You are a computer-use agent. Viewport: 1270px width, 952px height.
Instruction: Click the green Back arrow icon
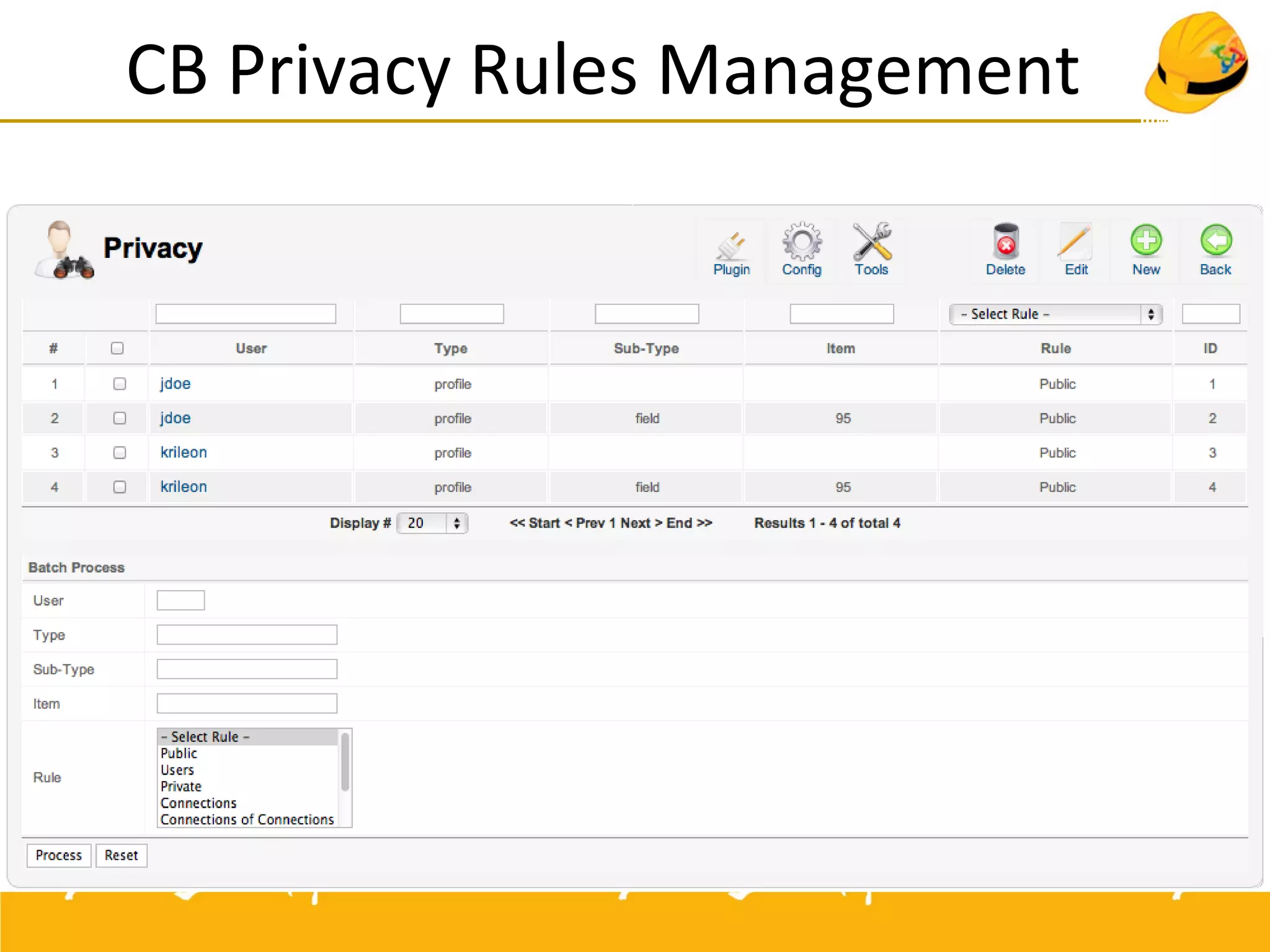tap(1215, 250)
